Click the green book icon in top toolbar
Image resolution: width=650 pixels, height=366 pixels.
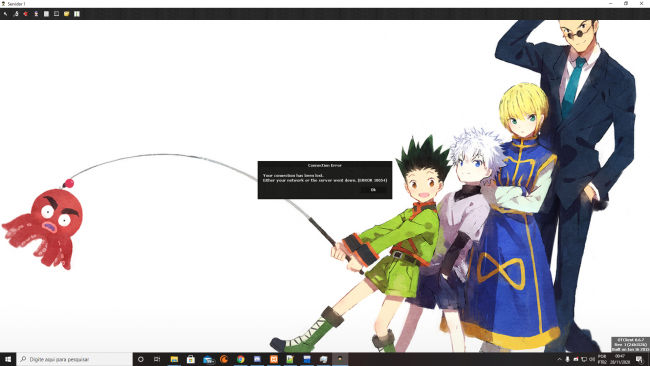click(x=77, y=14)
